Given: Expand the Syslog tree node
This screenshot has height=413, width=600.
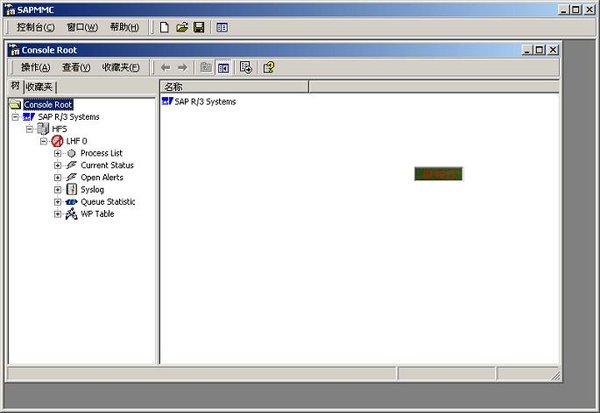Looking at the screenshot, I should tap(58, 189).
